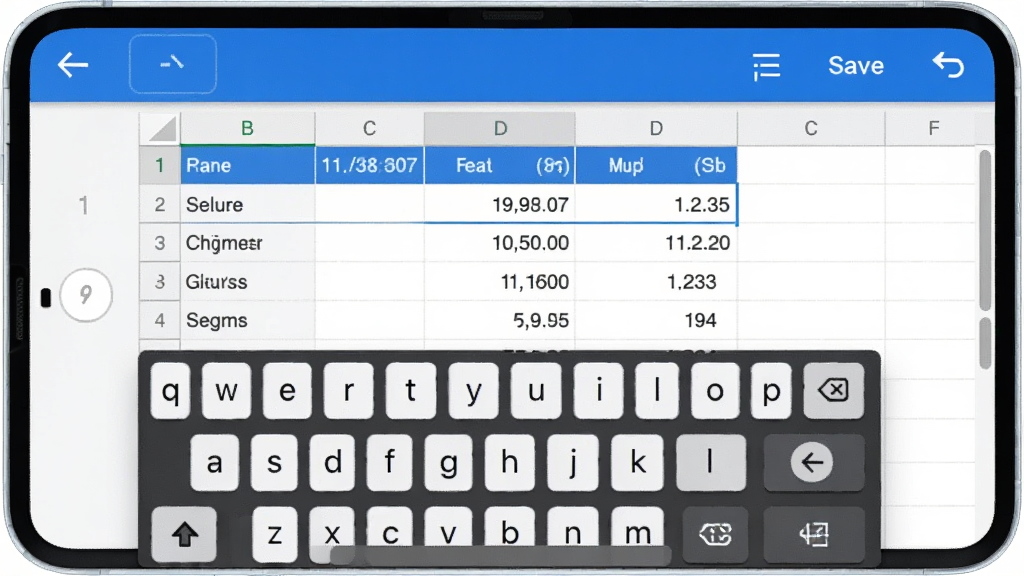Screen dimensions: 1024x576
Task: Select the cell "Glurss"
Action: [248, 281]
